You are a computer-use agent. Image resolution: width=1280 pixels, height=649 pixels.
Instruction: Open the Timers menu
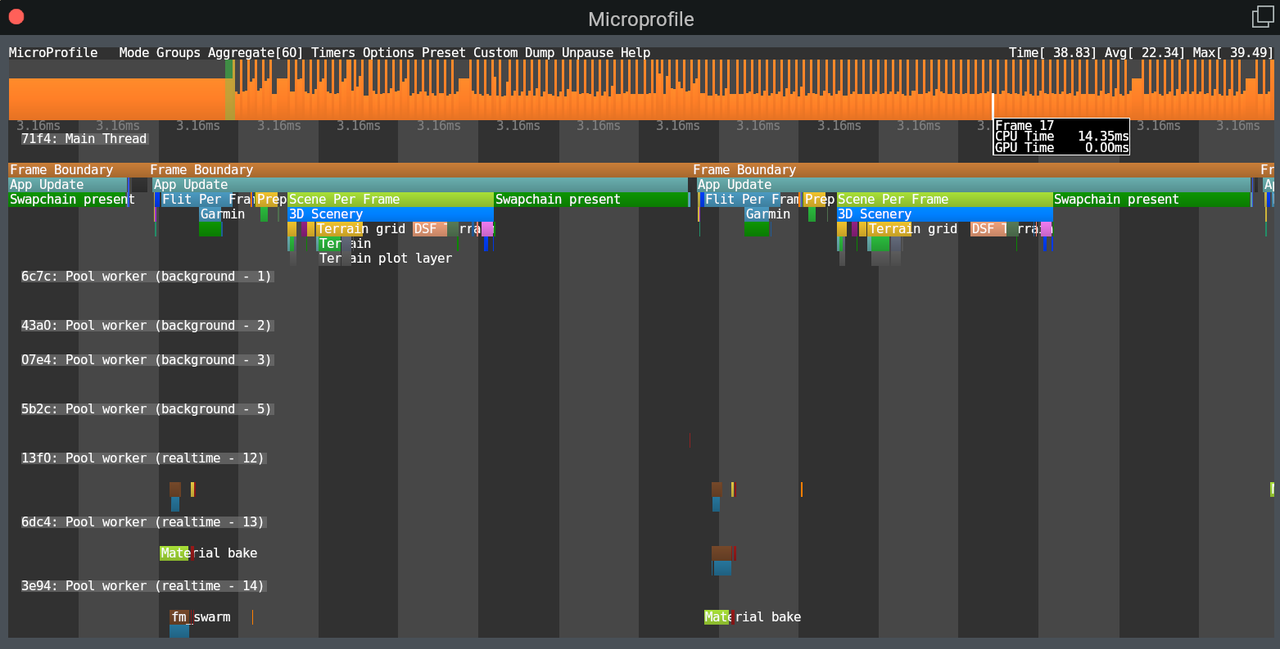tap(334, 53)
